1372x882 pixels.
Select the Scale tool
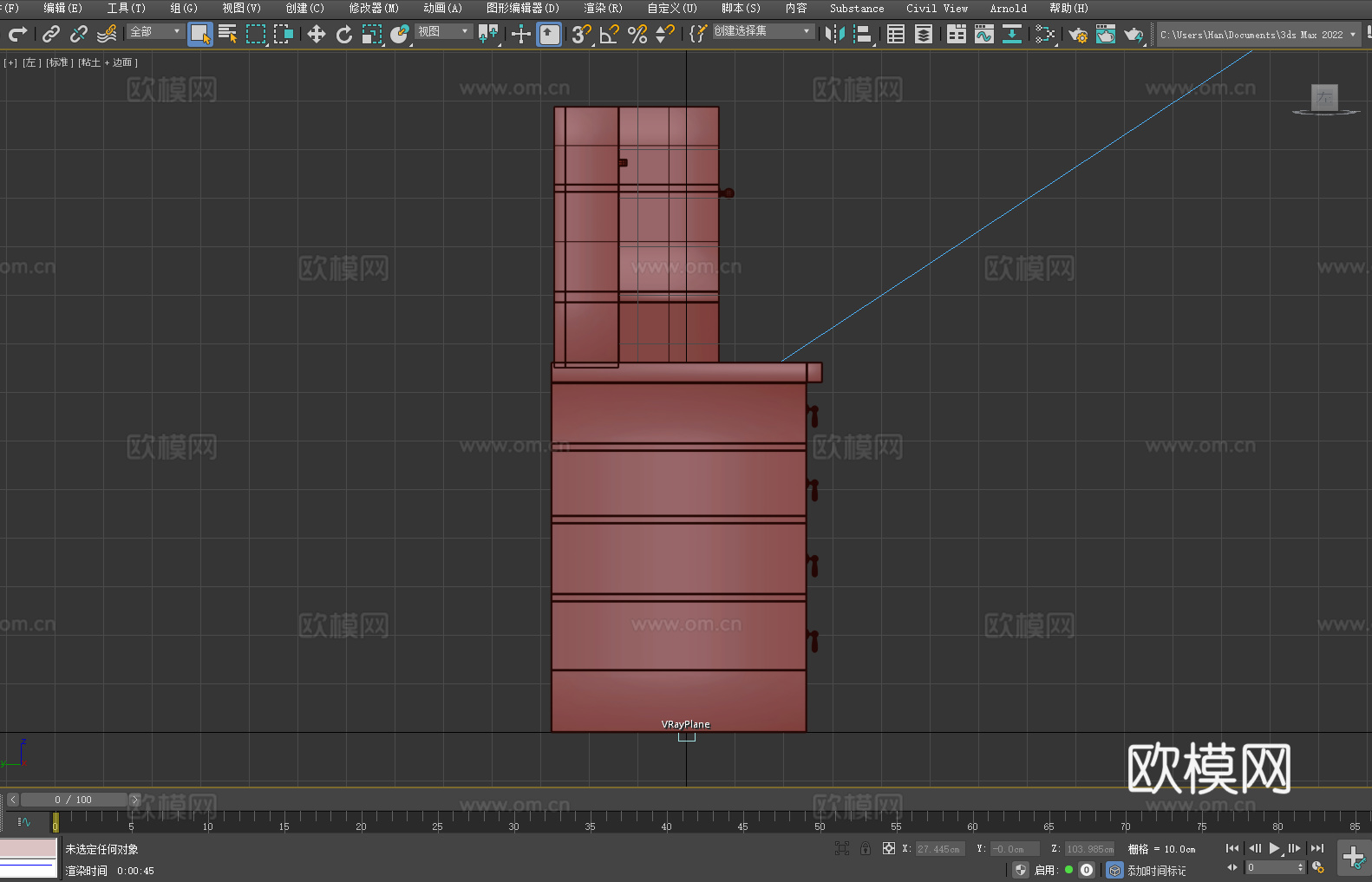coord(372,34)
